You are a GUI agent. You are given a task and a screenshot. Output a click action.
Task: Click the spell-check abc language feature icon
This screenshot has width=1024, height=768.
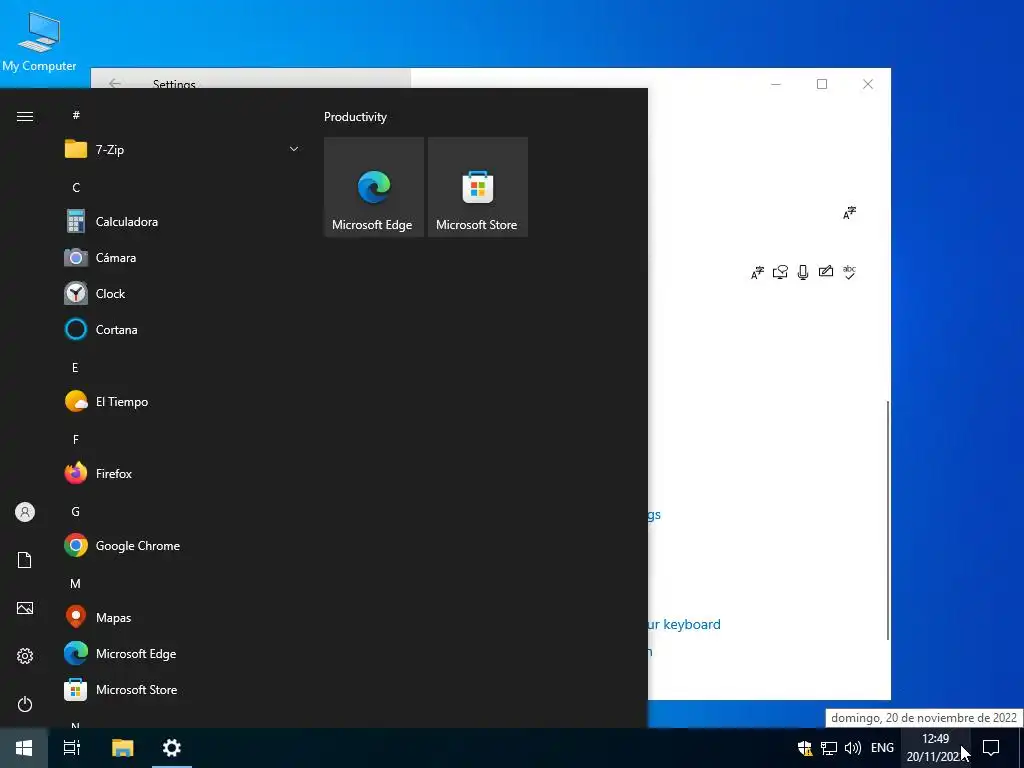coord(849,272)
